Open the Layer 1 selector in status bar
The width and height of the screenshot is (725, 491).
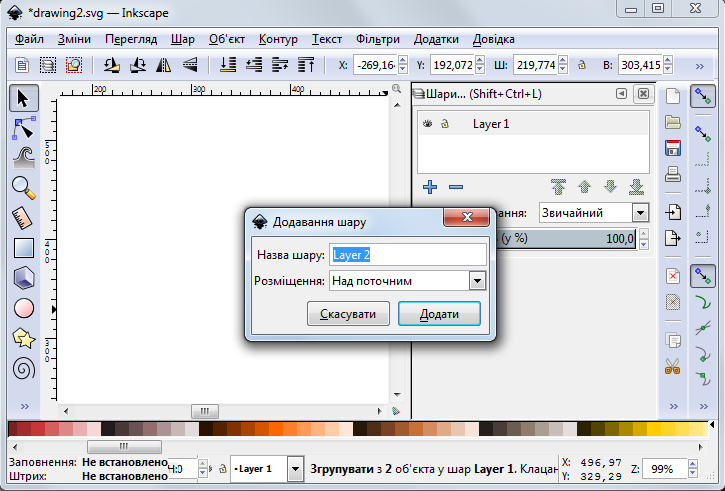tap(295, 468)
